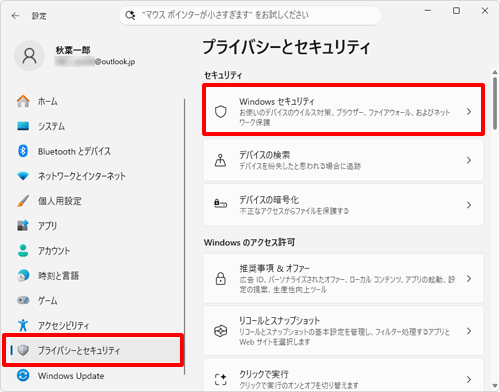Click the アカウント person icon
This screenshot has width=500, height=392.
pyautogui.click(x=23, y=251)
